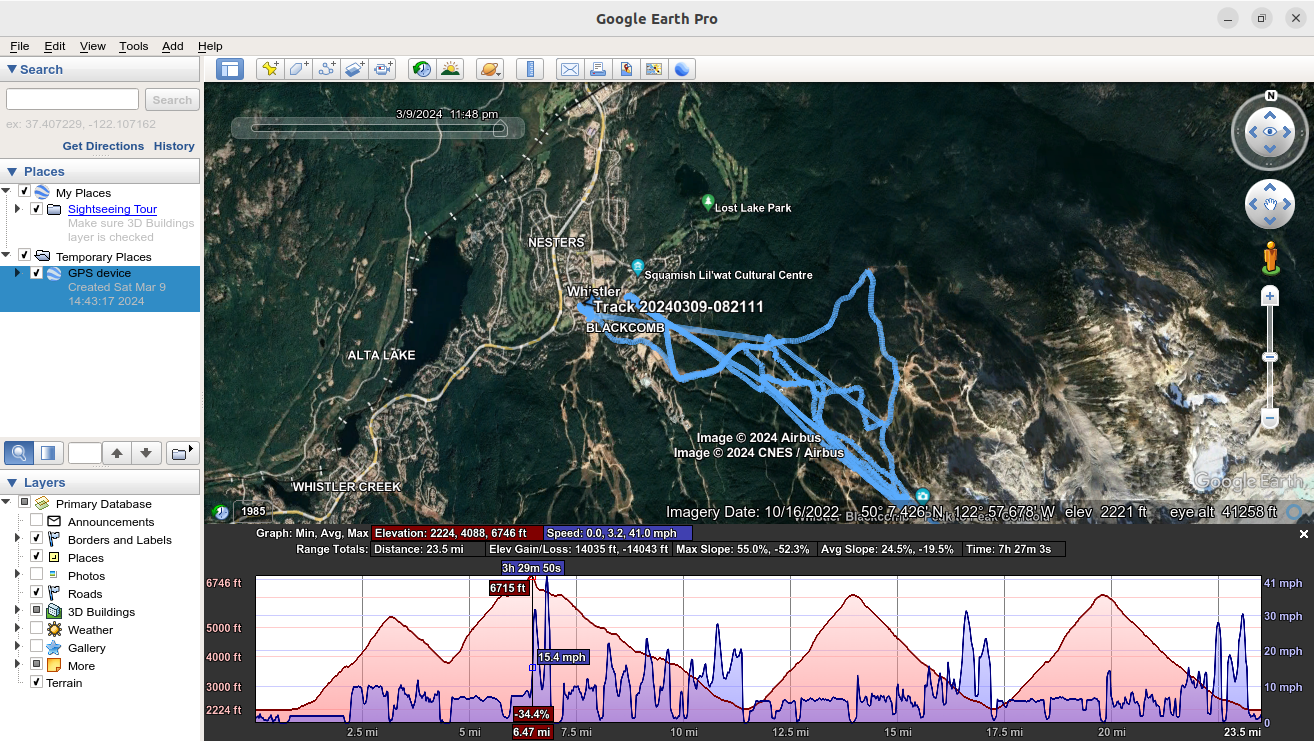Open the Ruler tool
Viewport: 1314px width, 741px height.
coord(530,69)
